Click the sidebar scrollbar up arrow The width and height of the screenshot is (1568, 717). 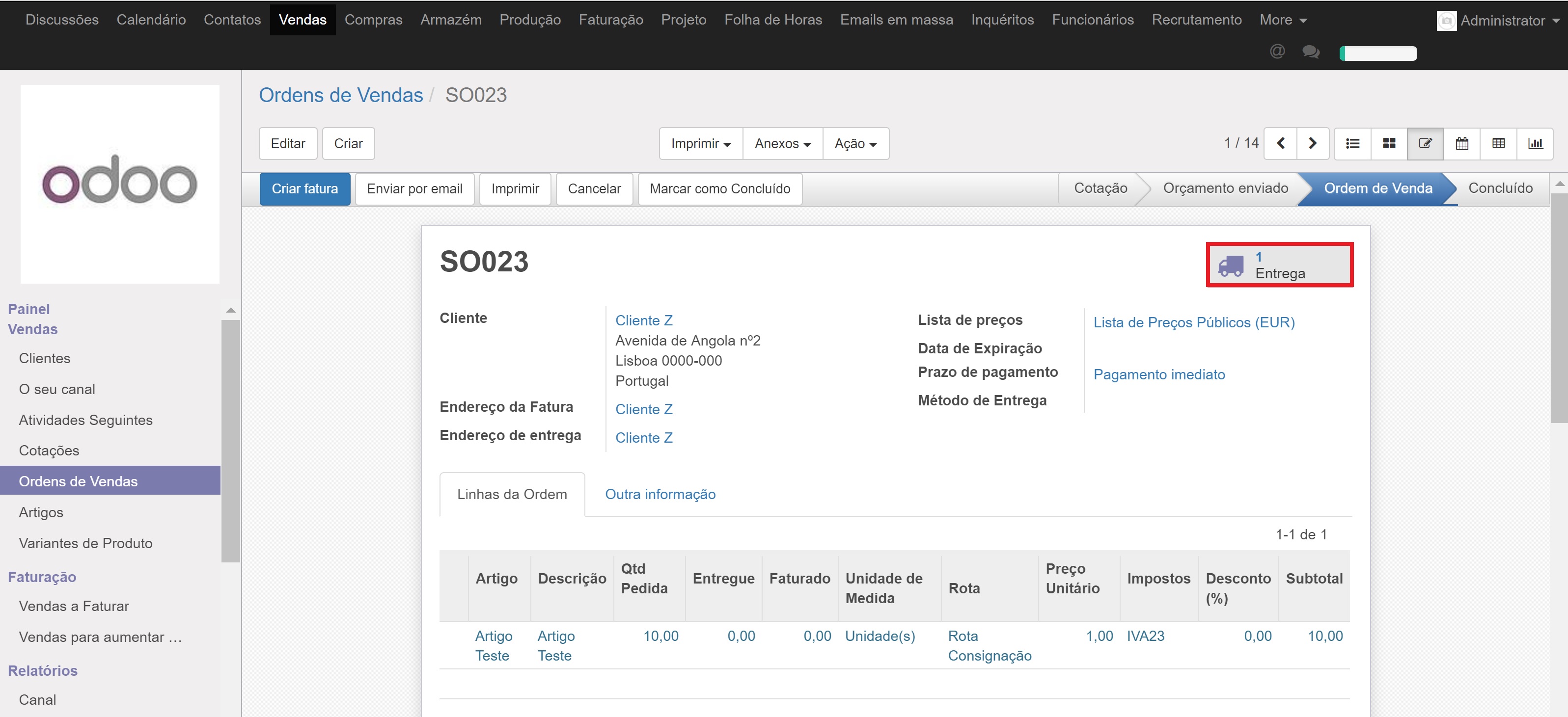click(231, 311)
